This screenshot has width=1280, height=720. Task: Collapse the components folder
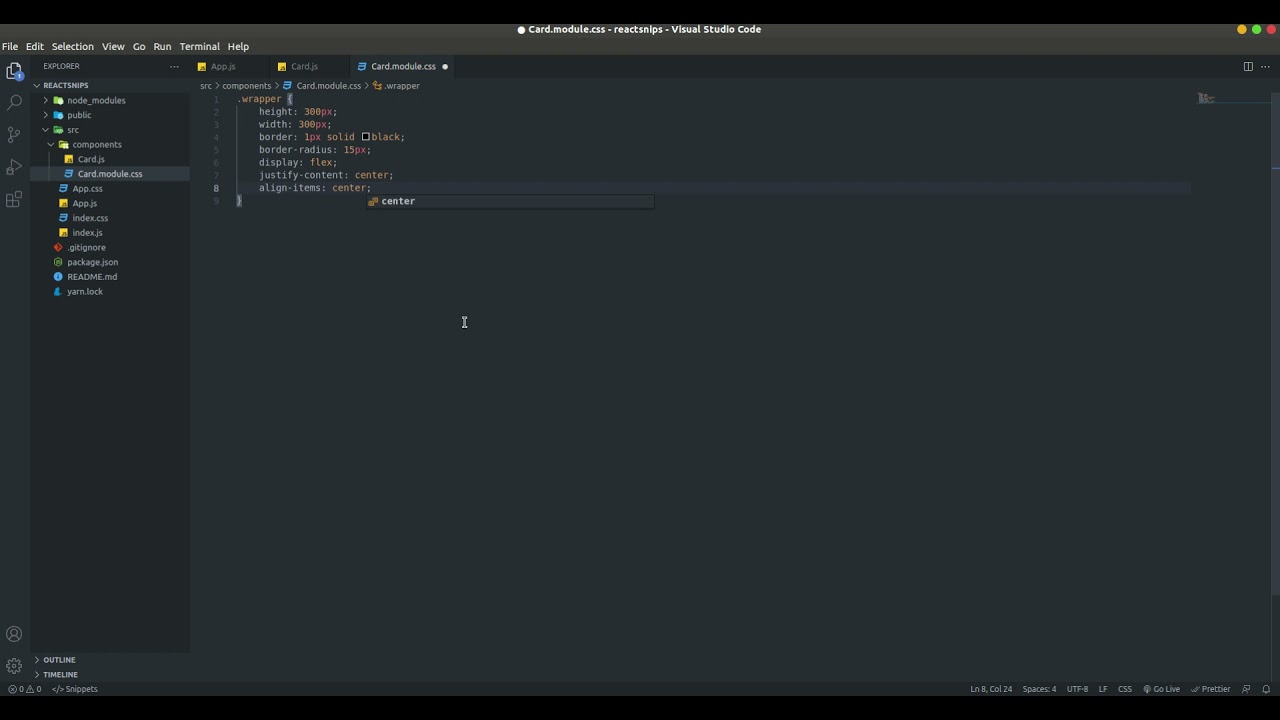tap(110, 144)
